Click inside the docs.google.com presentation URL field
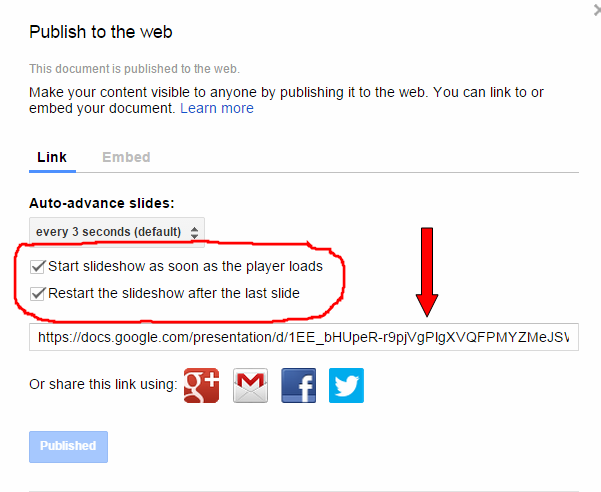The width and height of the screenshot is (601, 492). click(x=304, y=337)
